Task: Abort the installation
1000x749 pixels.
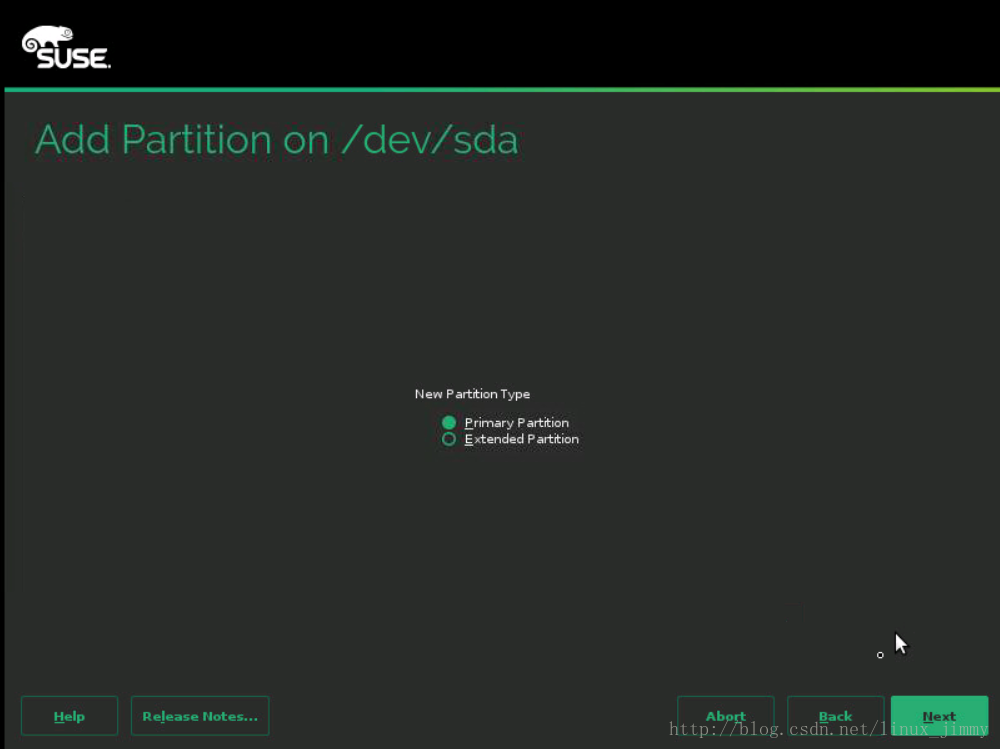Action: click(x=725, y=716)
